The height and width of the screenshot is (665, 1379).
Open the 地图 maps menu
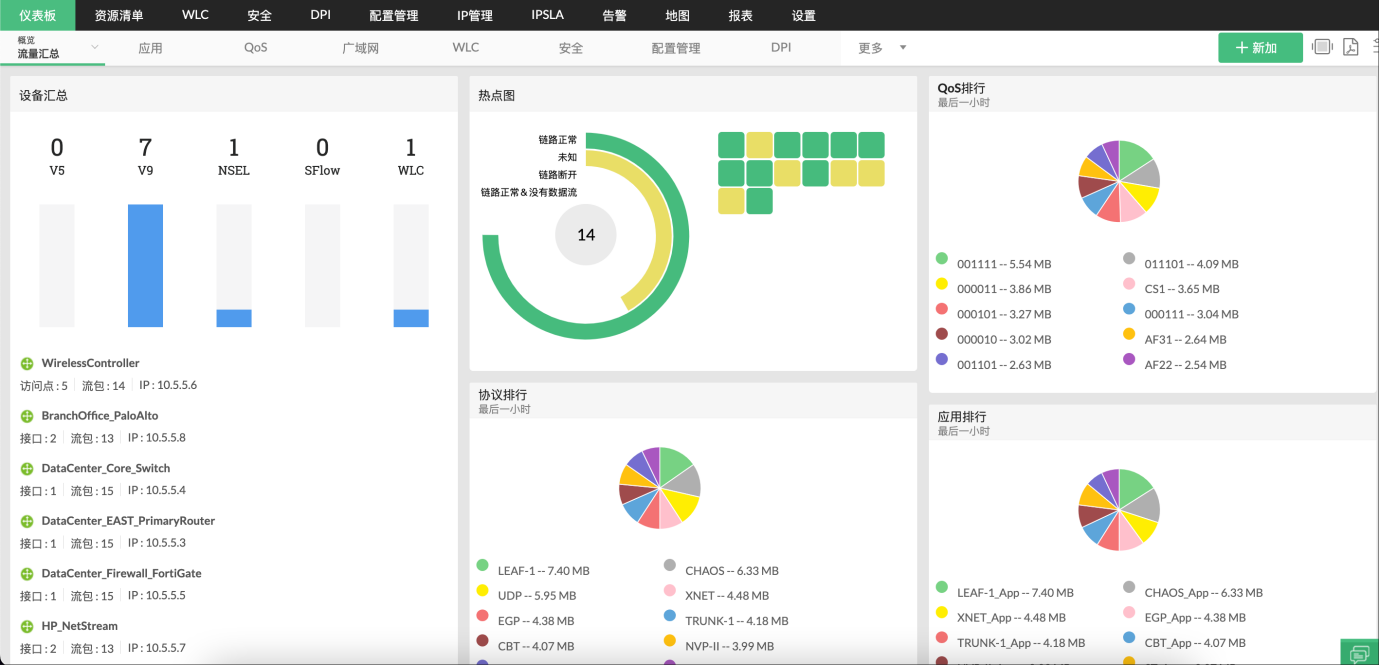coord(678,16)
